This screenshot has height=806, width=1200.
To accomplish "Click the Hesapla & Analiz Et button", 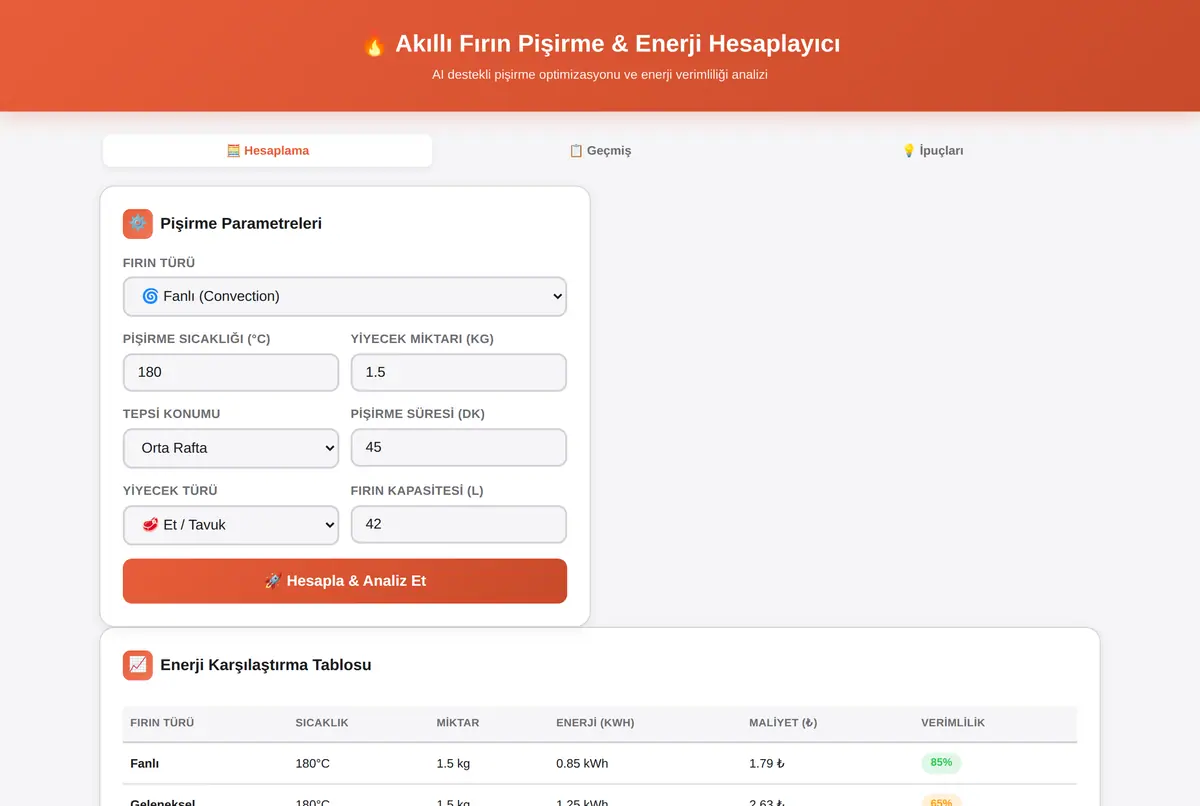I will click(345, 581).
